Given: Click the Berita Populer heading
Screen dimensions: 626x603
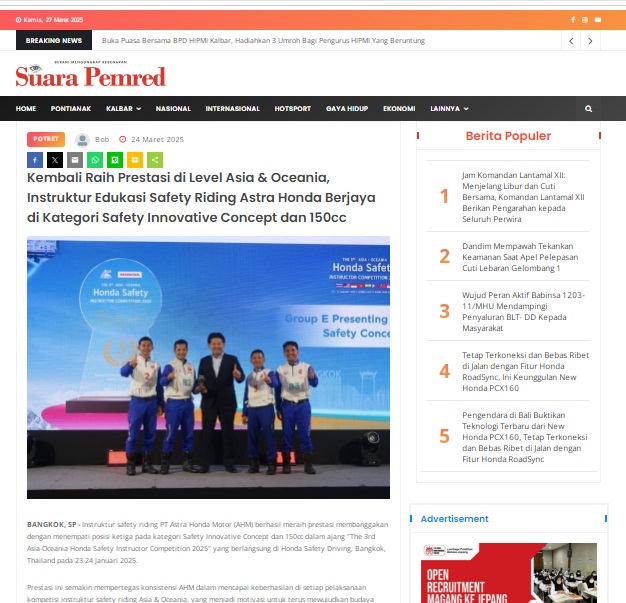Looking at the screenshot, I should (x=508, y=136).
